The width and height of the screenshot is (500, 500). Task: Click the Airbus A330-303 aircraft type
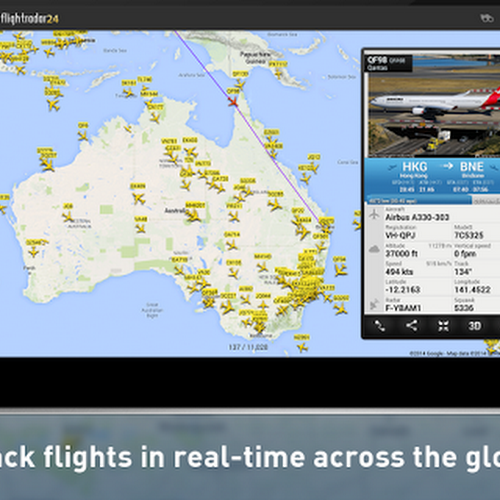[x=417, y=217]
